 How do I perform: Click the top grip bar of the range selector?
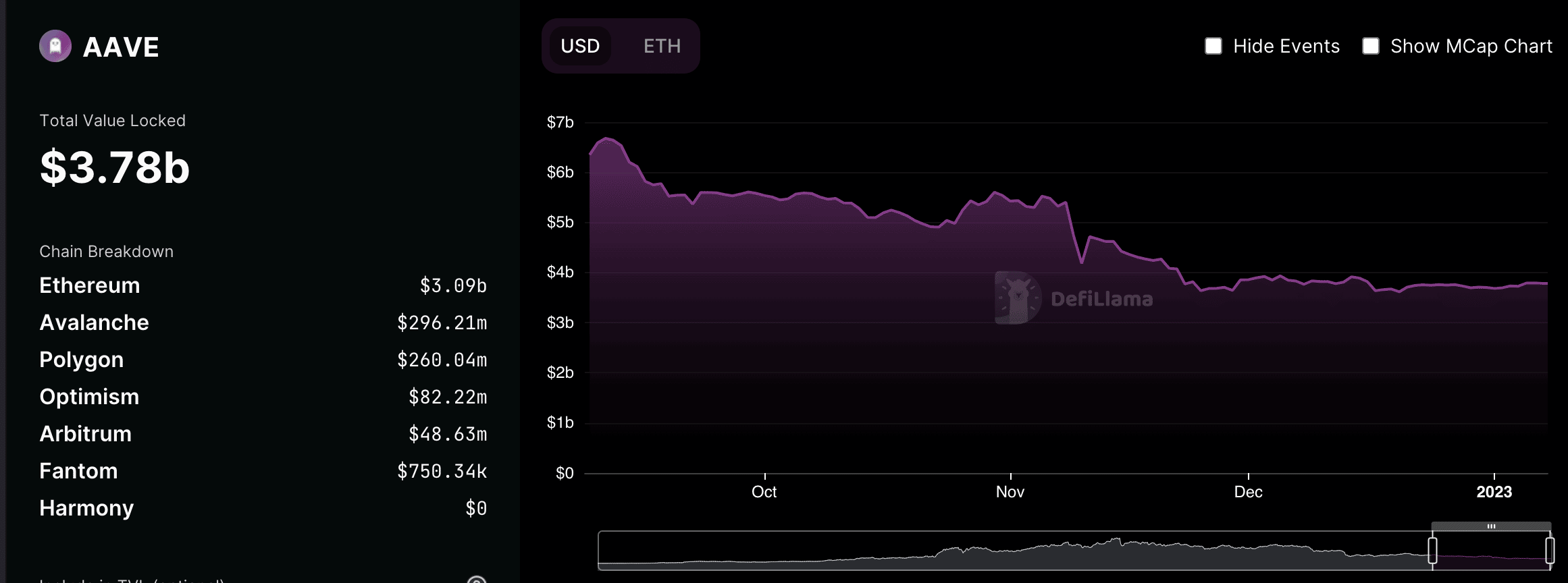1491,526
